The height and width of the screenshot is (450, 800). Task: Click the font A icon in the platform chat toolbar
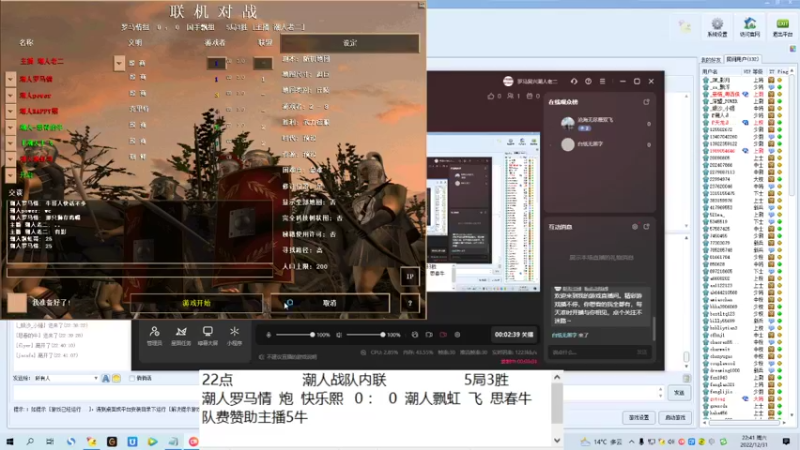point(106,378)
